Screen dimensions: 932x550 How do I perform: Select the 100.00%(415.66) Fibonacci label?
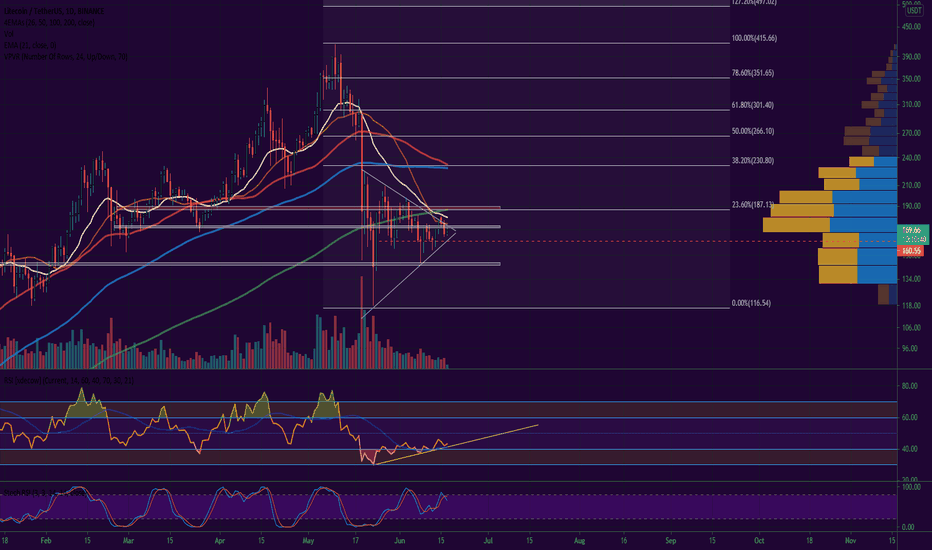[754, 38]
